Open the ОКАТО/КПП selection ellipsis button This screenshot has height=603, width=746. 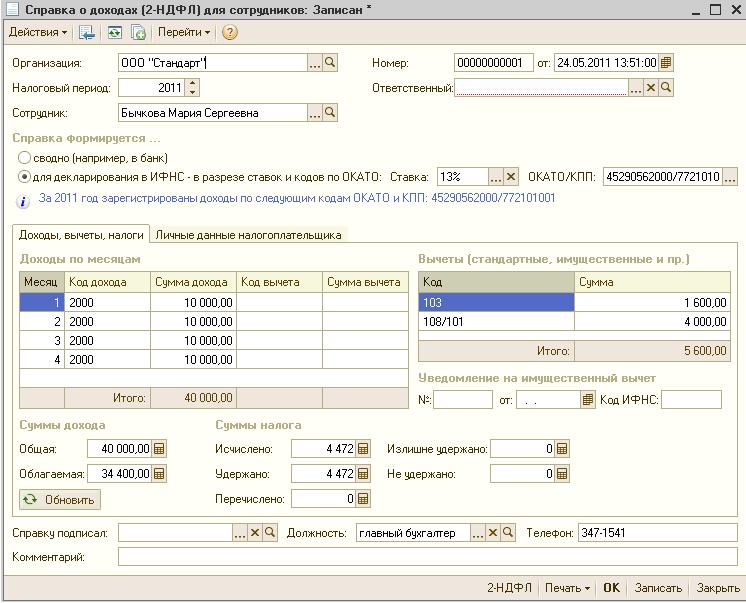730,177
